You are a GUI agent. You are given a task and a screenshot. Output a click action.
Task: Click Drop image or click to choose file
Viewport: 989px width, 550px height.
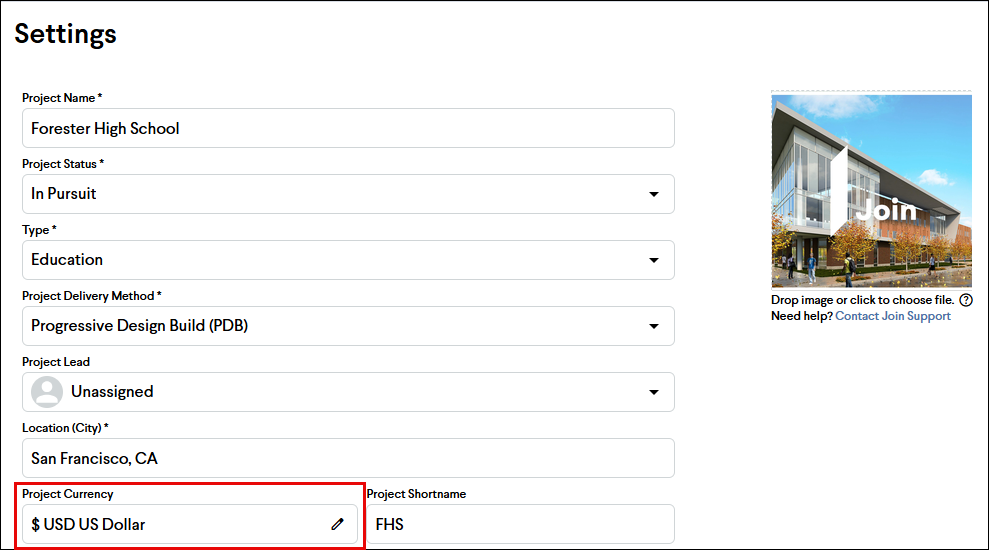pos(862,300)
